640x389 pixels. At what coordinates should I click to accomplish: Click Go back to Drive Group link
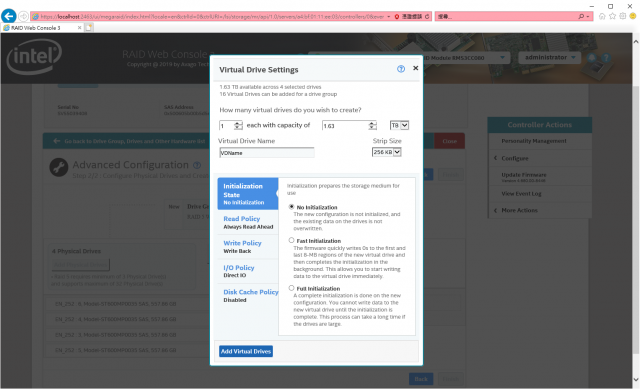point(130,141)
